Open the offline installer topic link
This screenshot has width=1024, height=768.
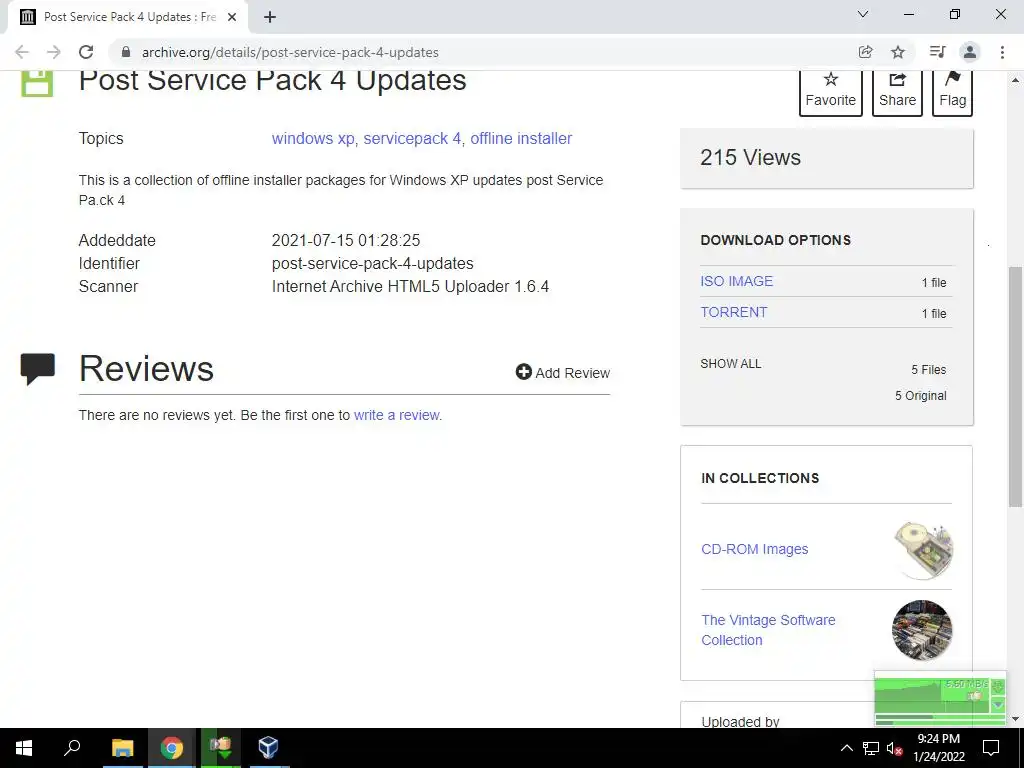click(521, 138)
